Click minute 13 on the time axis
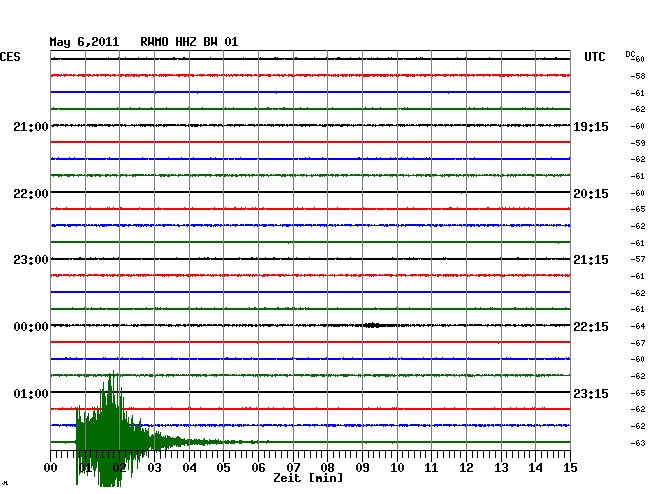The image size is (650, 494). click(501, 468)
